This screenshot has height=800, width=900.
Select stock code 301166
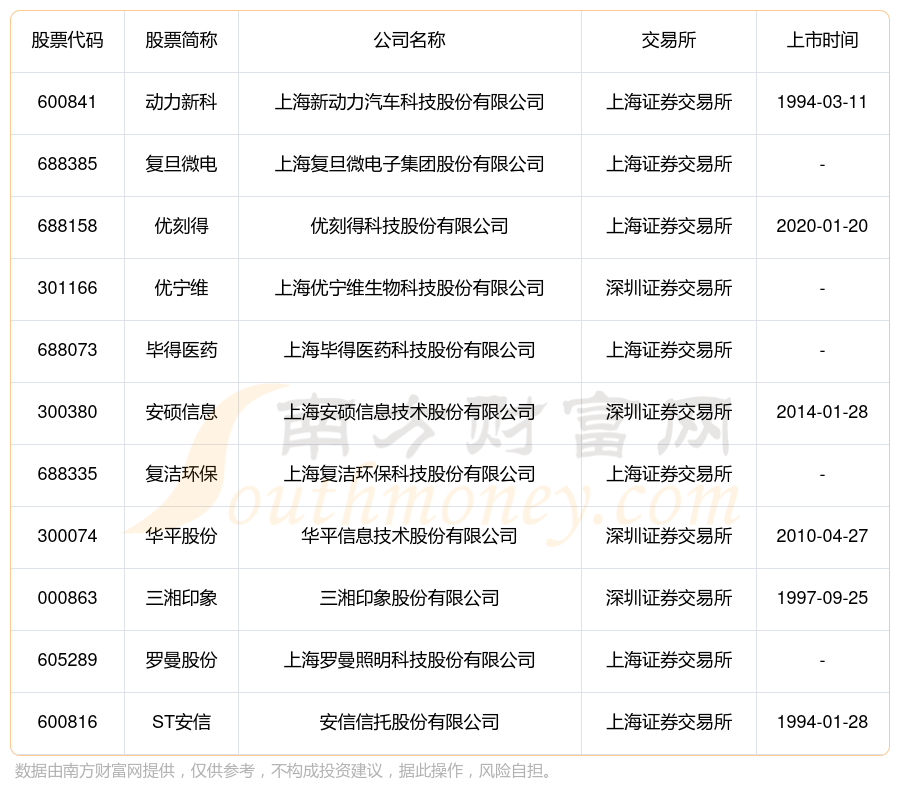pos(67,288)
